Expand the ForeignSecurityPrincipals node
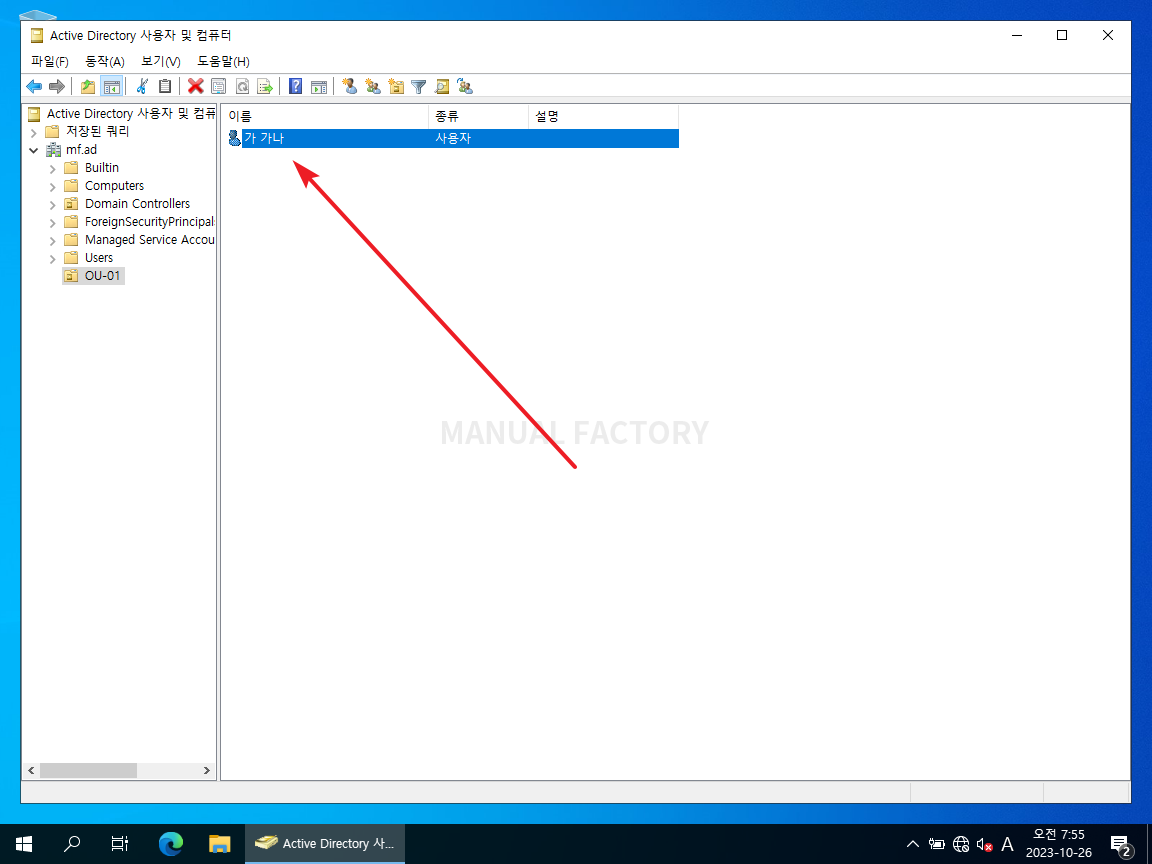1152x864 pixels. tap(52, 223)
